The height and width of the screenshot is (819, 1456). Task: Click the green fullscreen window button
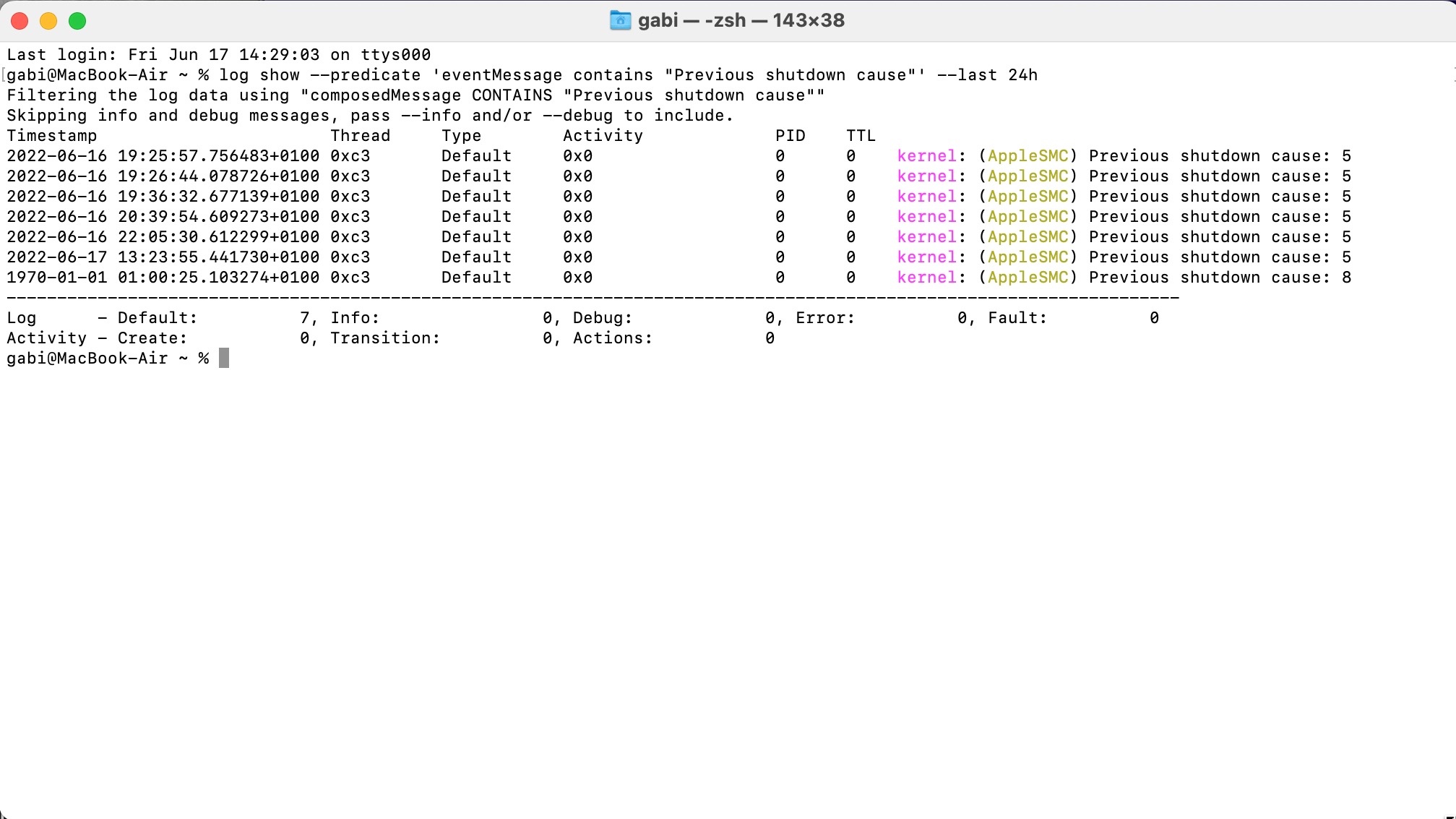pos(77,21)
